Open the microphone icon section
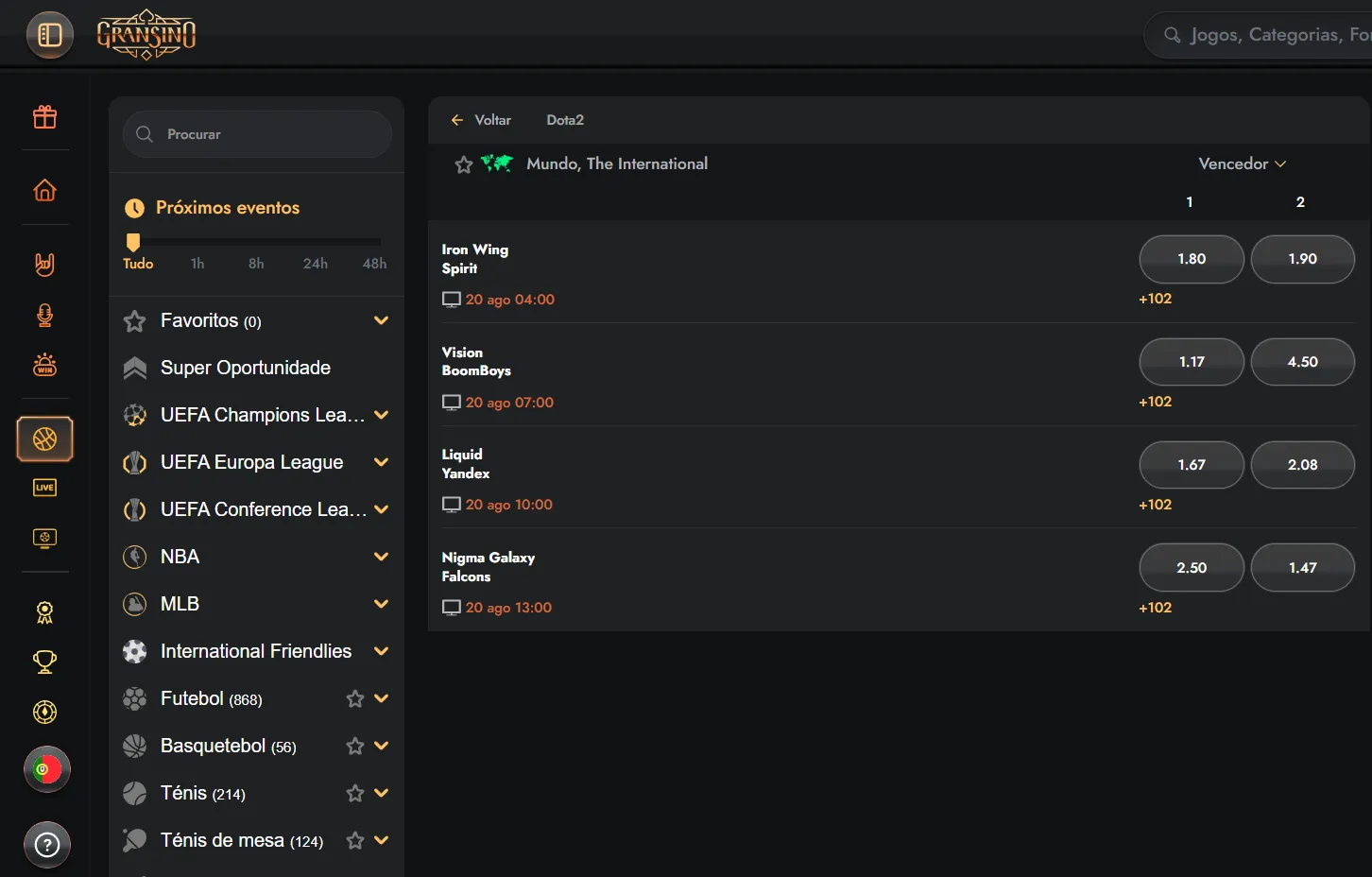The width and height of the screenshot is (1372, 877). pos(44,315)
